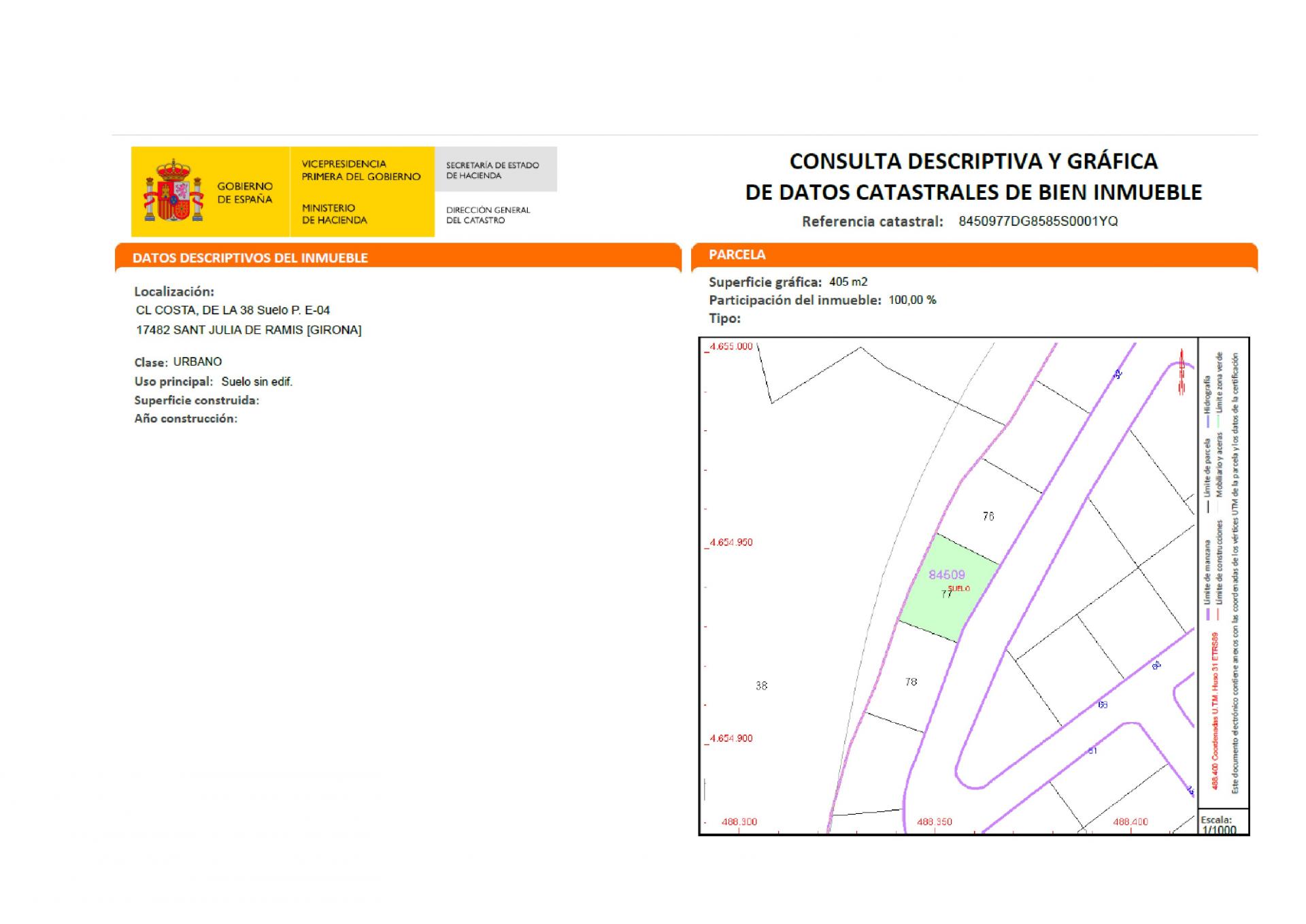Click the address line CL COSTA, DE LA 38
This screenshot has height=924, width=1306.
tap(233, 310)
